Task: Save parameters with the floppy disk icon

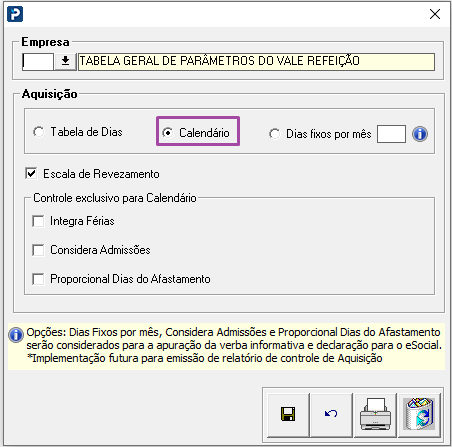Action: (x=288, y=414)
